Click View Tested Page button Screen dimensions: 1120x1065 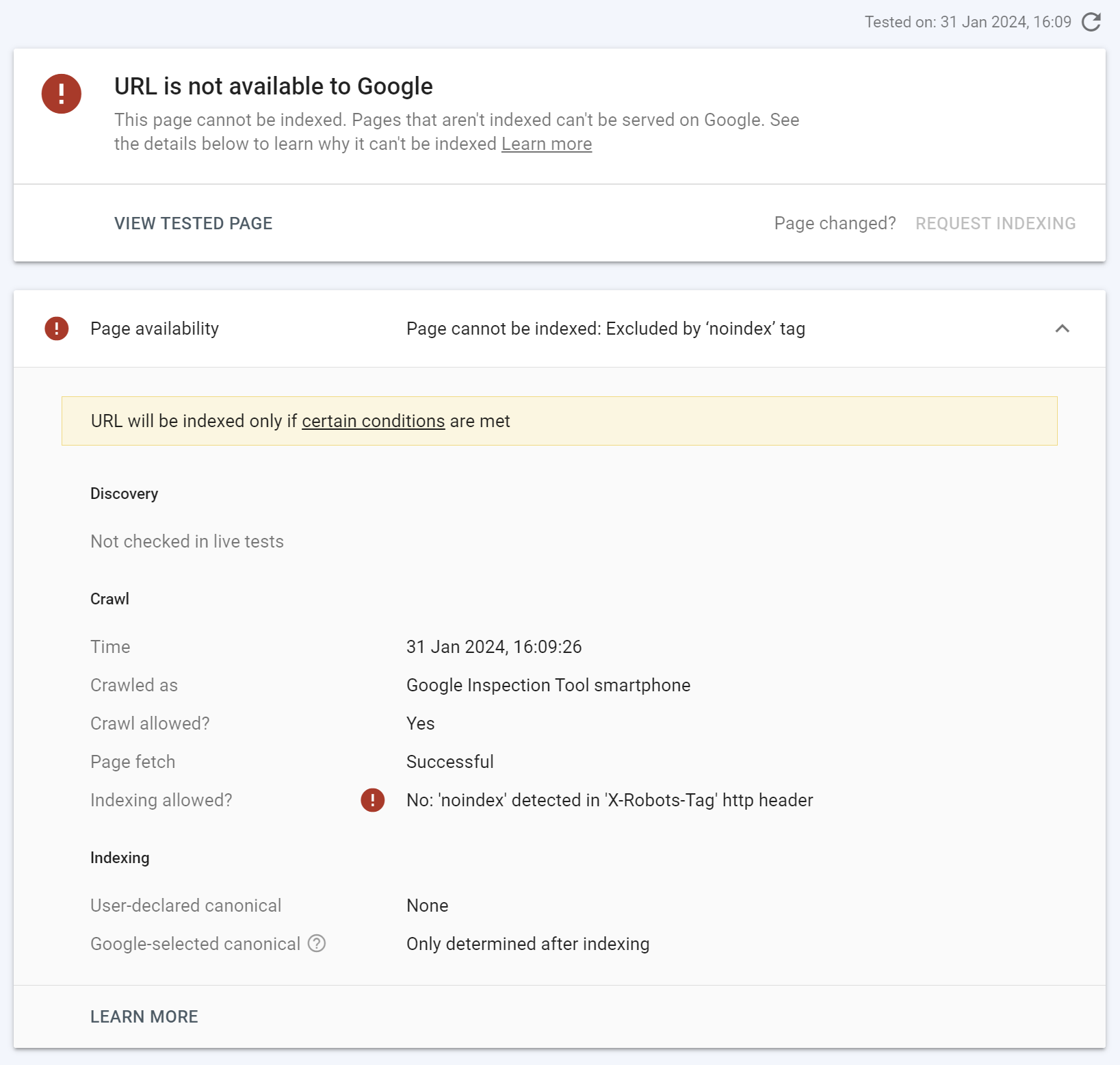pos(193,224)
